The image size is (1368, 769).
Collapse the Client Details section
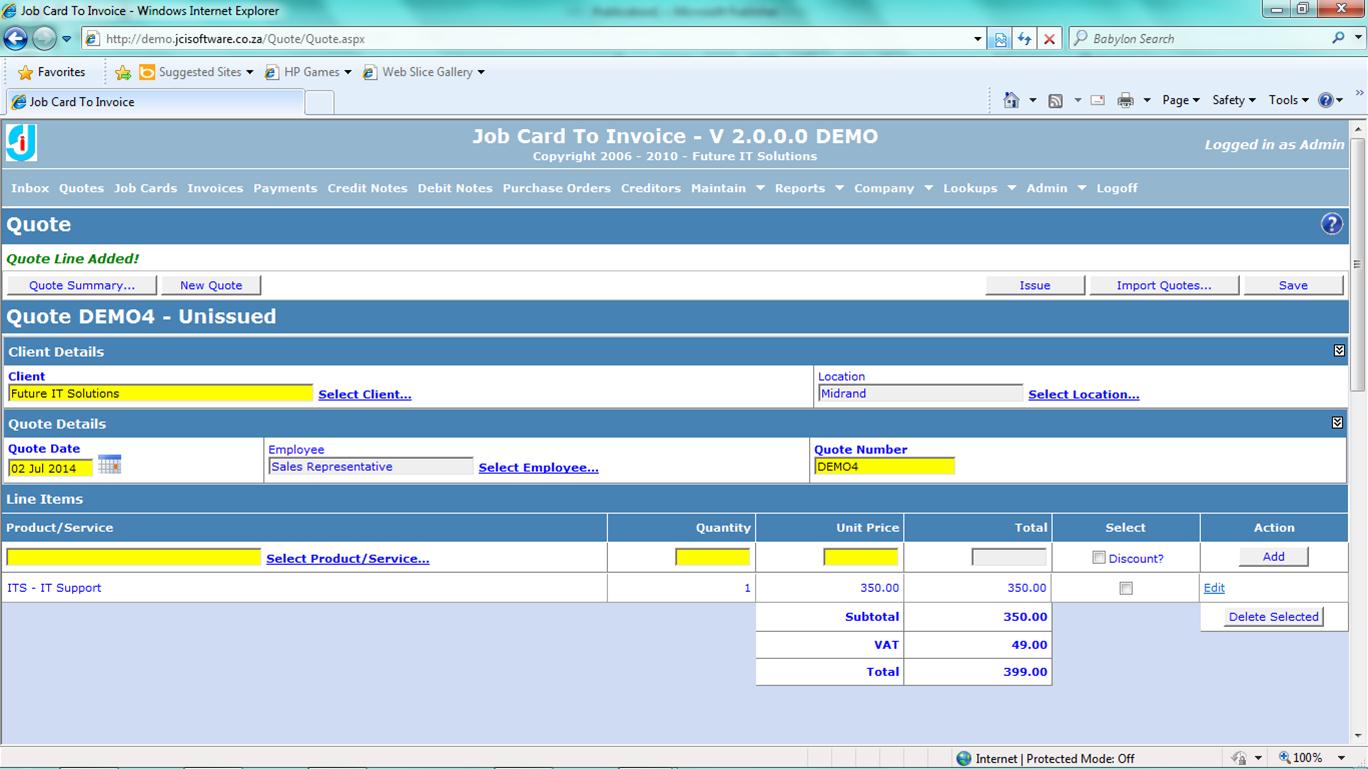(1339, 351)
